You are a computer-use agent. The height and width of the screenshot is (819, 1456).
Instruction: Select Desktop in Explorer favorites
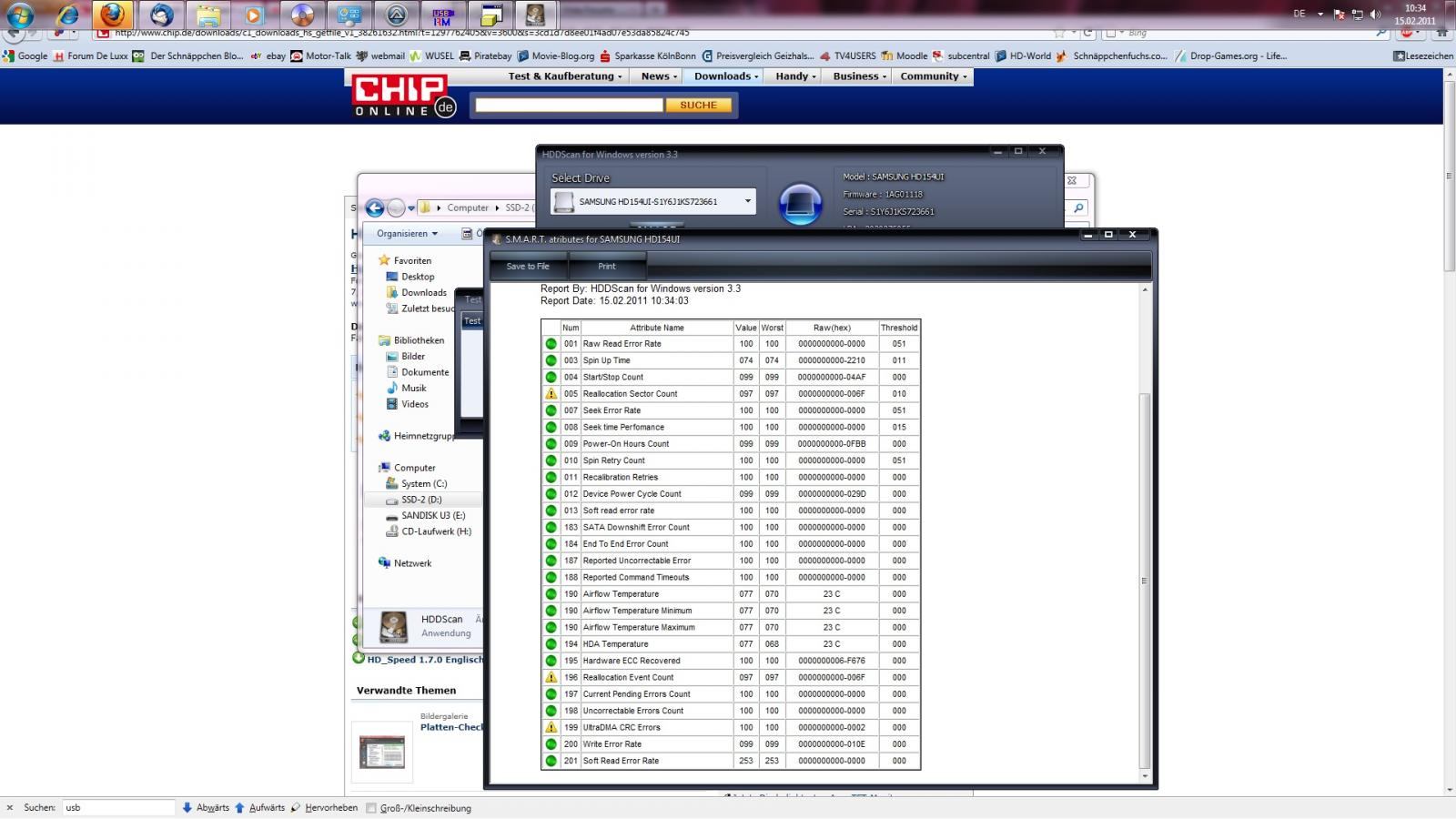tap(409, 277)
